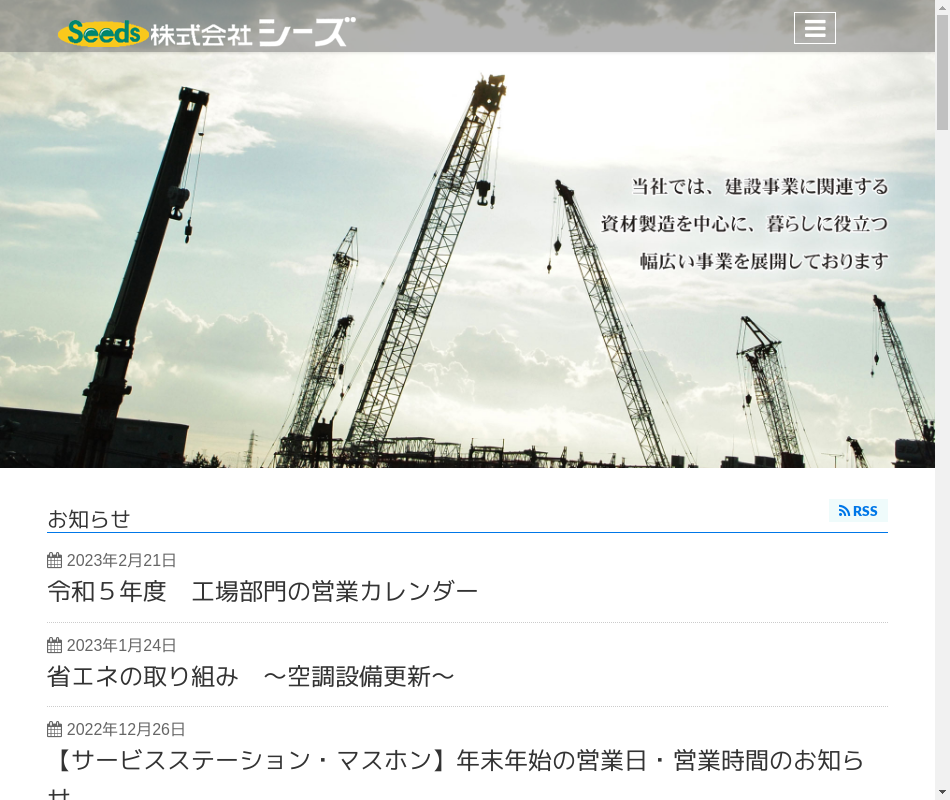This screenshot has width=950, height=800.
Task: Click the scrollbar down arrow
Action: [x=942, y=793]
